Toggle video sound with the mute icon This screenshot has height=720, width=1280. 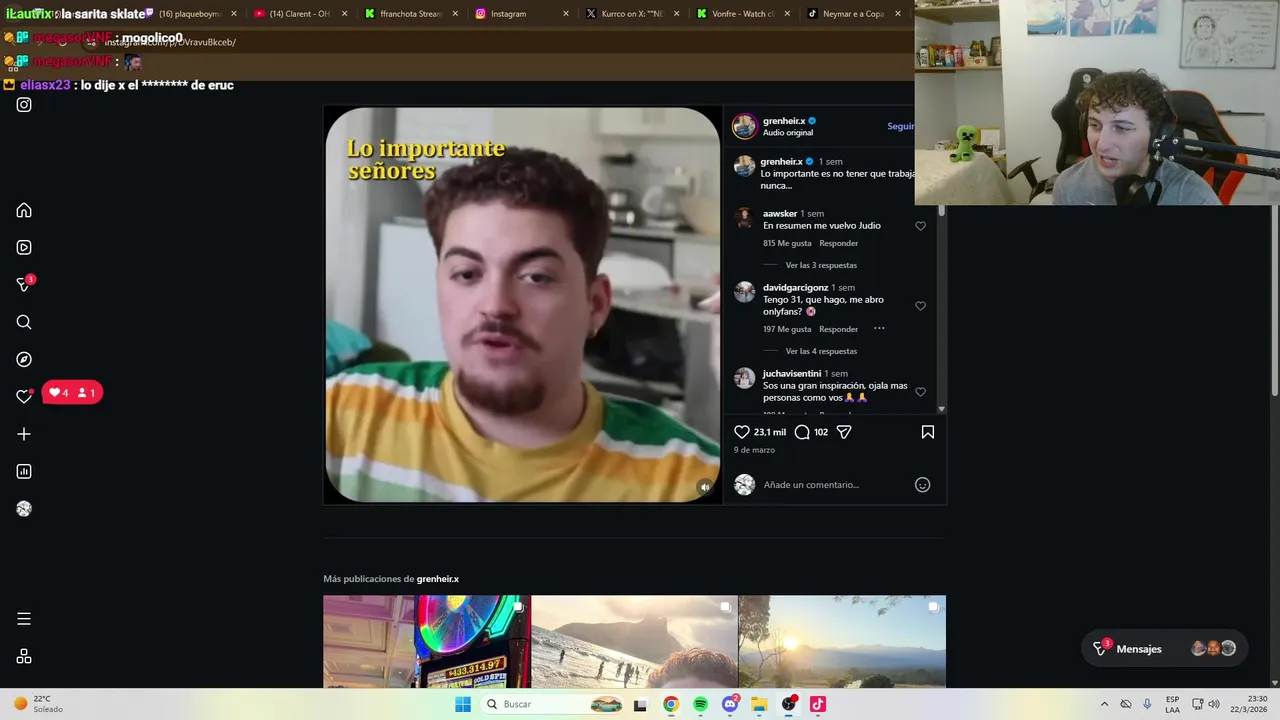point(705,487)
